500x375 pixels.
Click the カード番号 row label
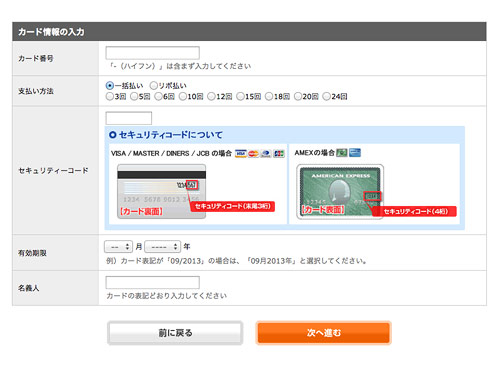36,58
